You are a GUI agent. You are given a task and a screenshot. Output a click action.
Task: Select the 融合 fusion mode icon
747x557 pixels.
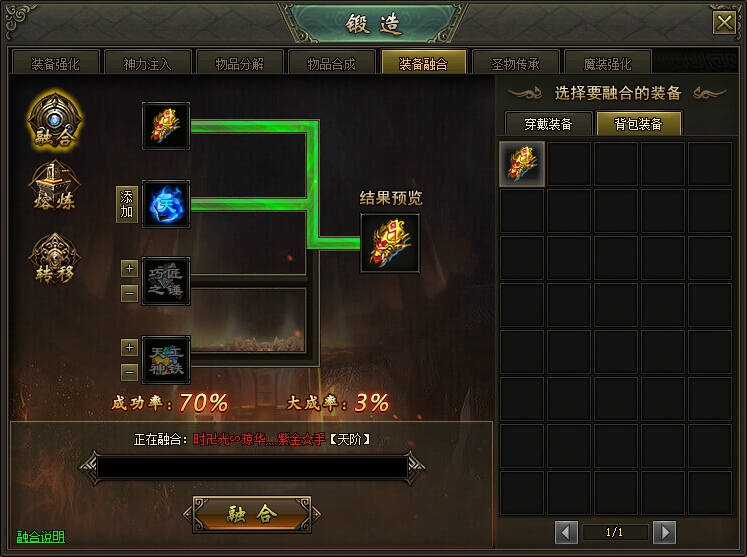pos(54,122)
